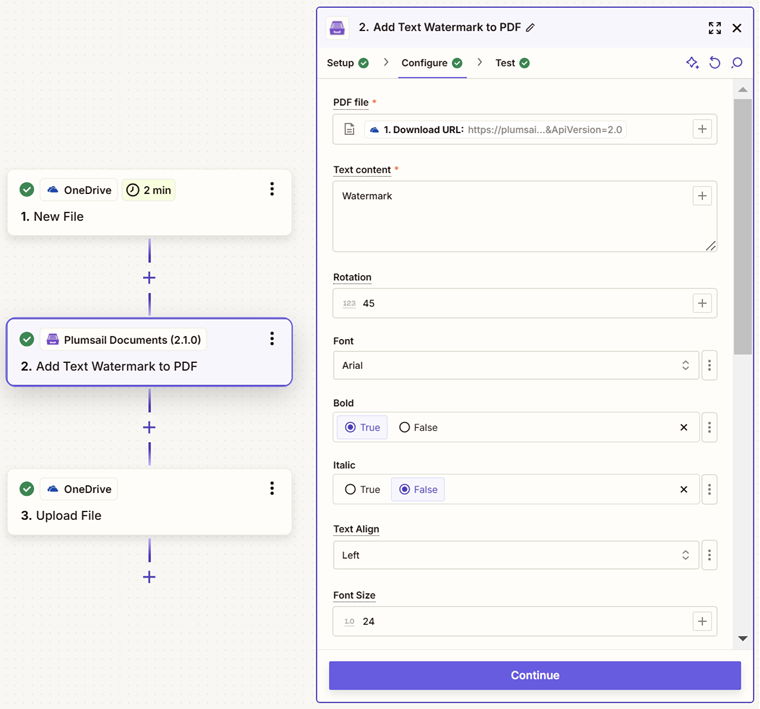Click the Text Align label
Viewport: 760px width, 709px height.
pos(356,529)
